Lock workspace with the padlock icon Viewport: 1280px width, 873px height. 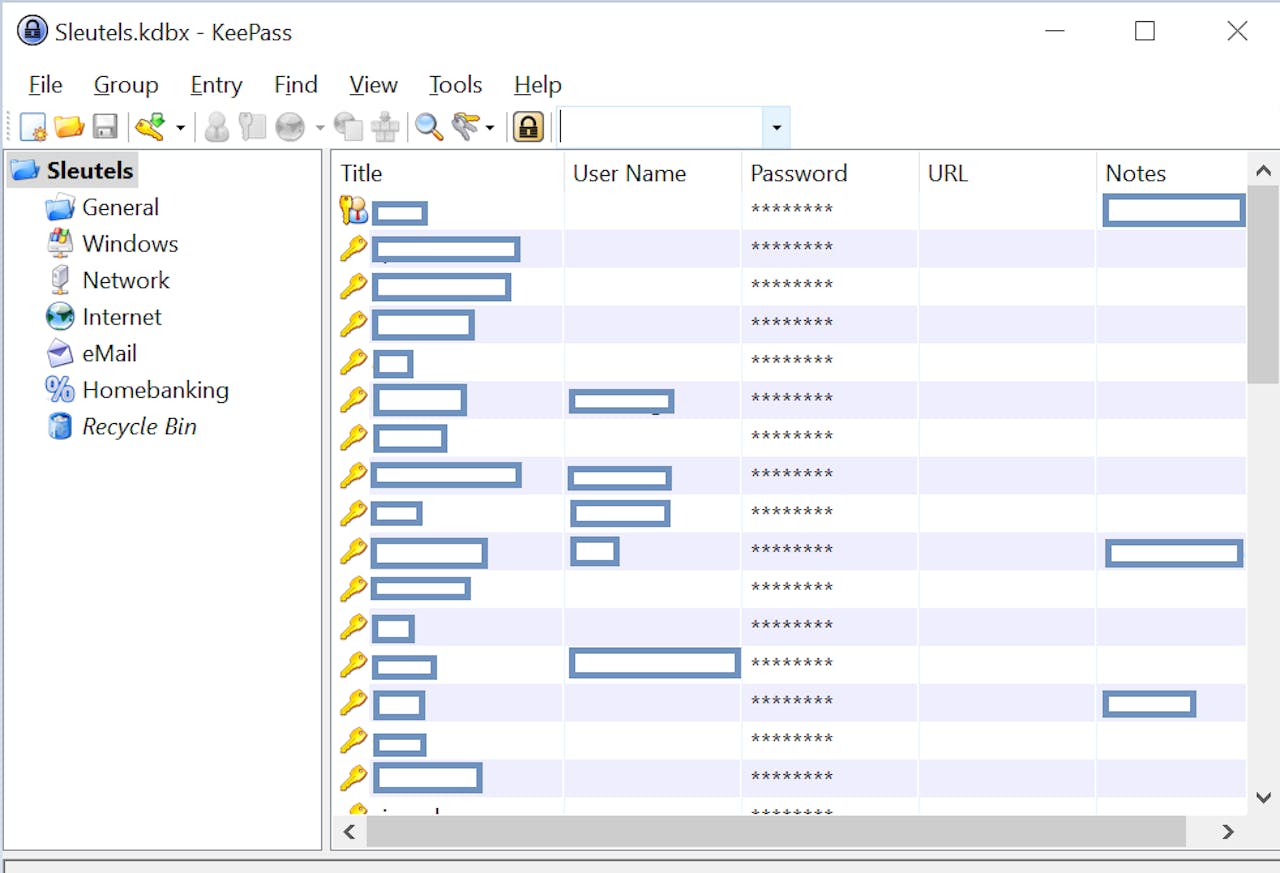click(528, 127)
